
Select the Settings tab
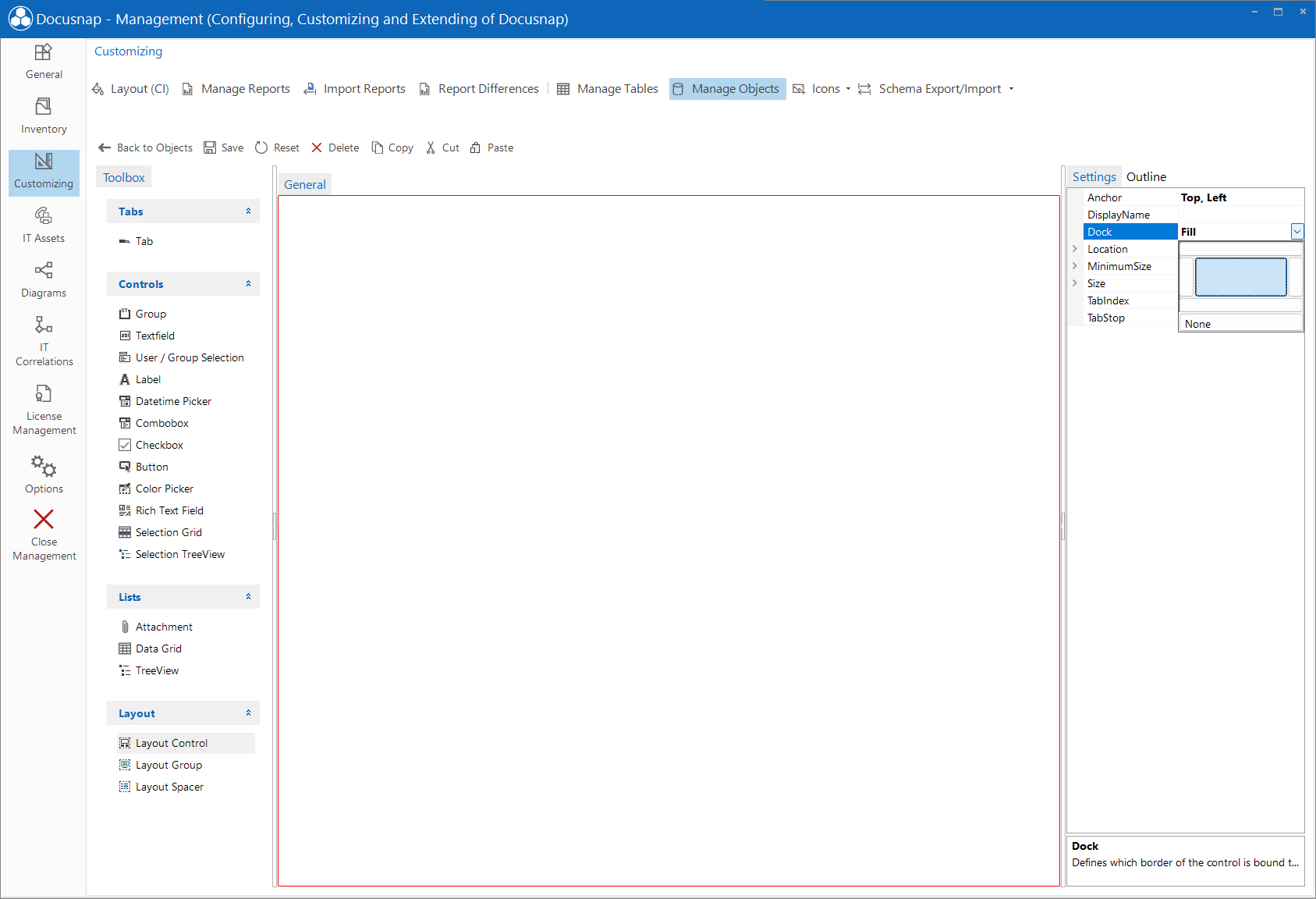1094,177
